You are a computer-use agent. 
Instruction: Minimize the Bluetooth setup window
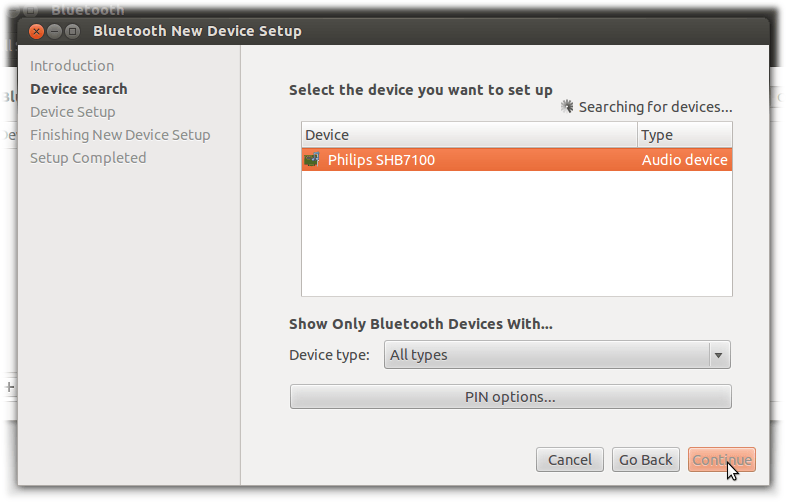tap(54, 31)
